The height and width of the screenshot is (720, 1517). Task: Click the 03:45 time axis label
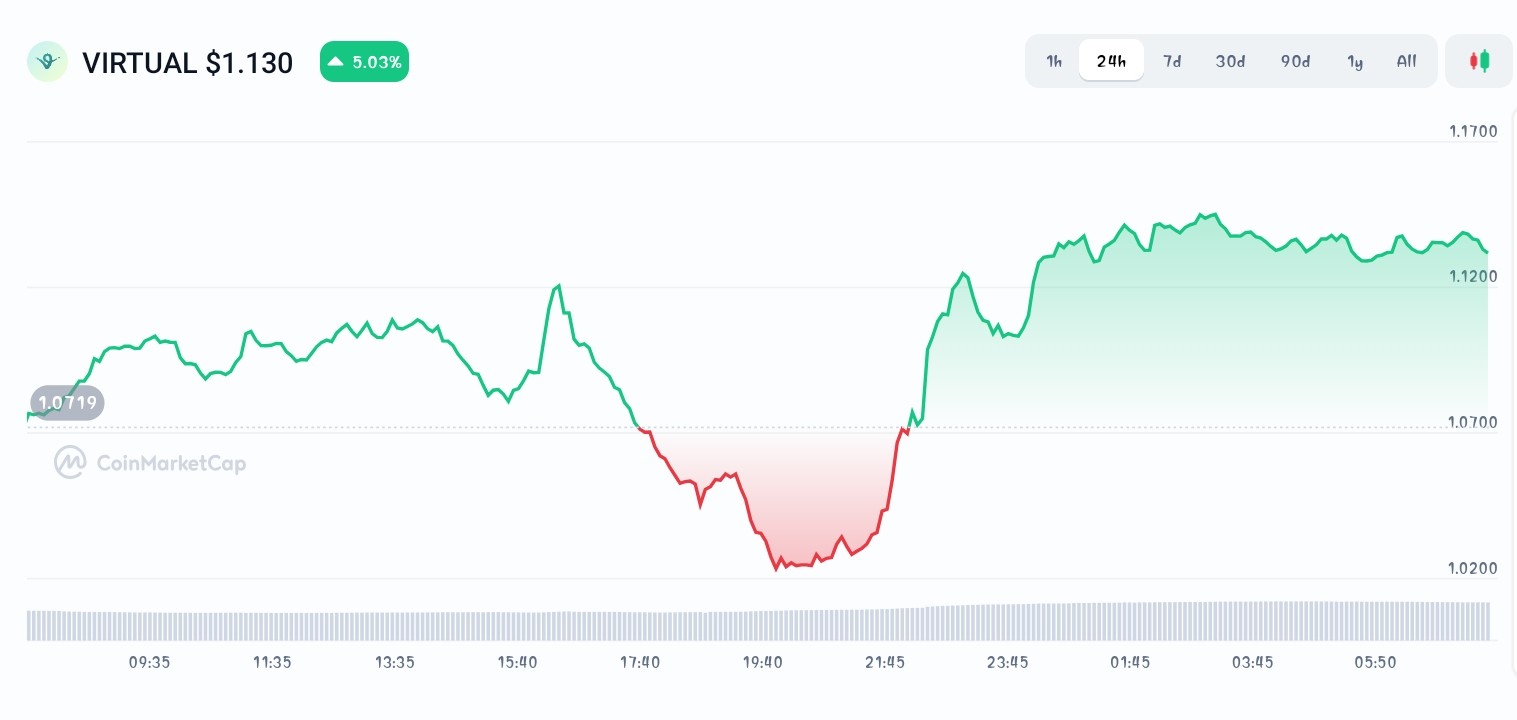[x=1252, y=662]
